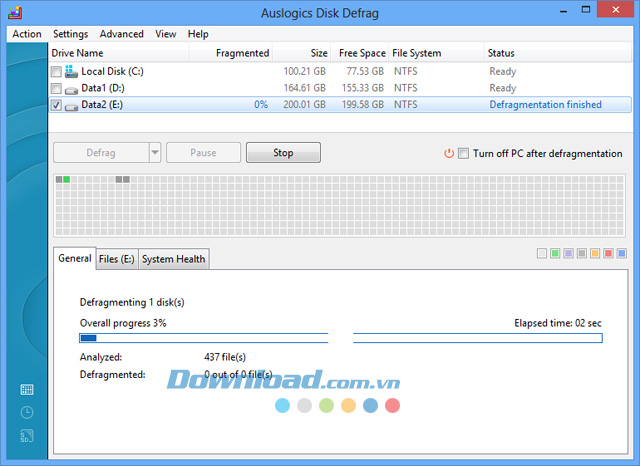The image size is (640, 466).
Task: Click the white legend color swatch
Action: click(x=542, y=253)
